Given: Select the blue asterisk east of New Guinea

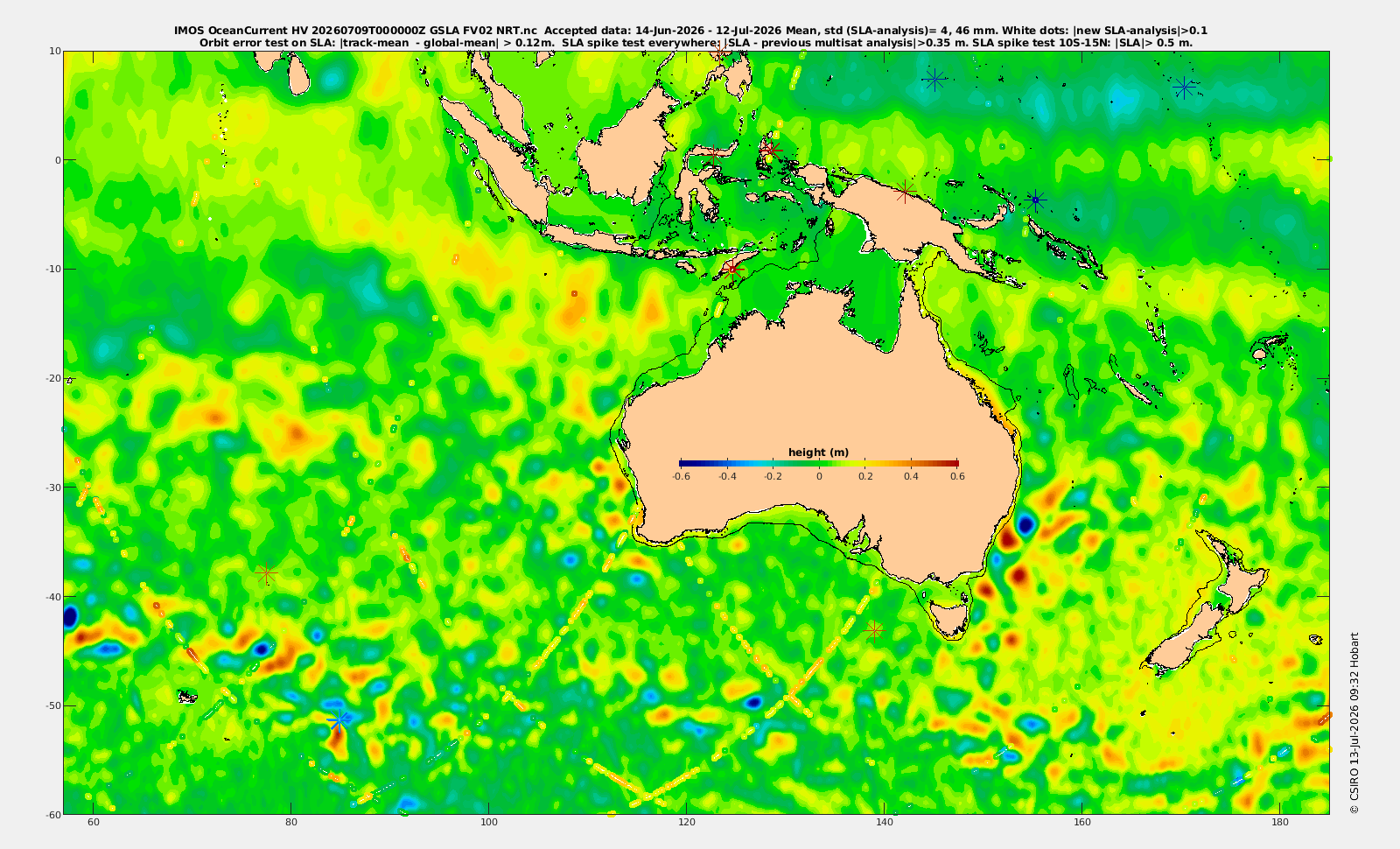Looking at the screenshot, I should coord(1035,200).
